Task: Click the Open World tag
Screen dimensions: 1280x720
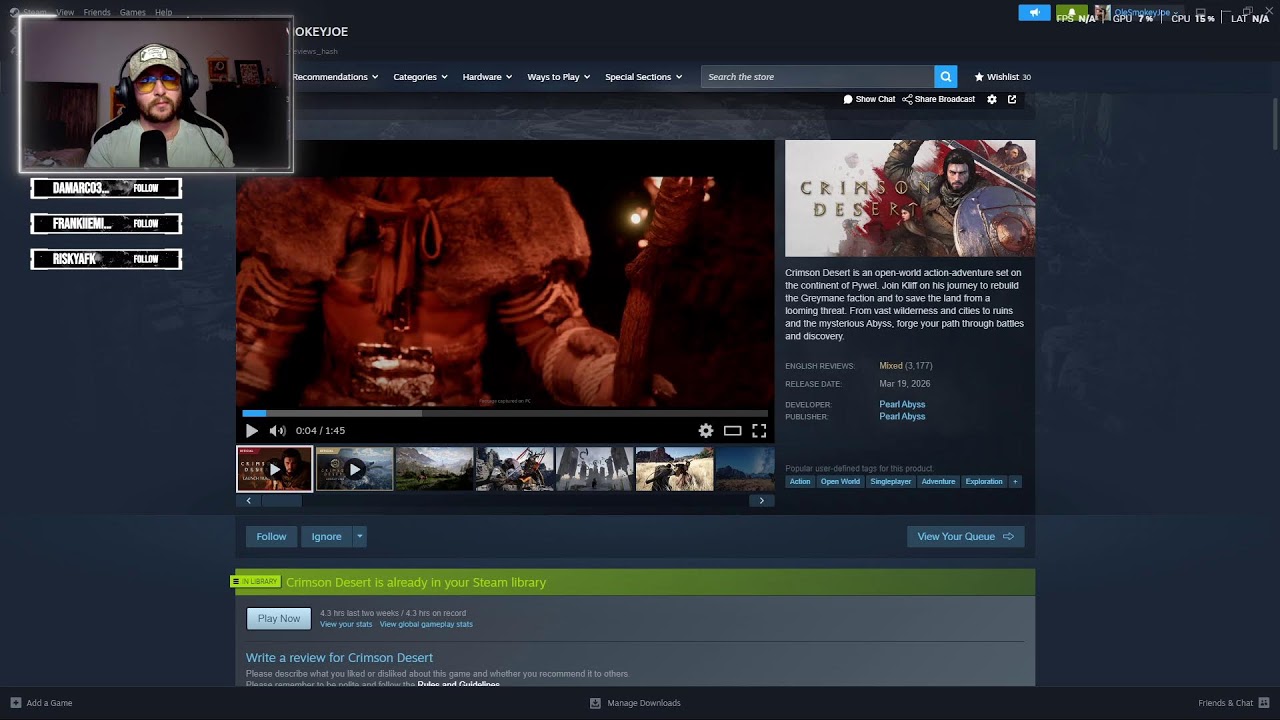Action: point(840,482)
